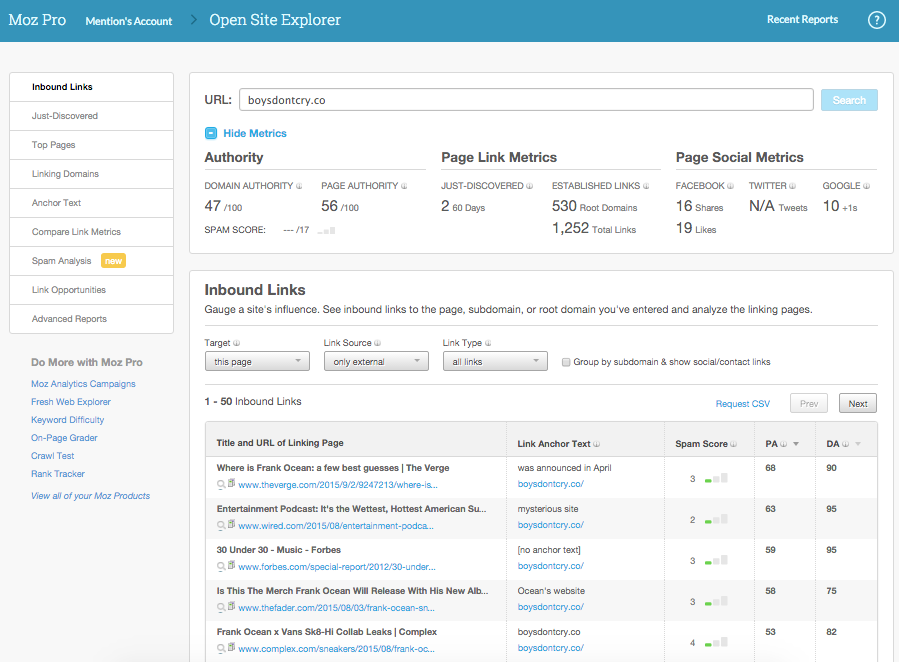Screen dimensions: 899x662
Task: Open Recent Reports in the header
Action: pyautogui.click(x=802, y=19)
